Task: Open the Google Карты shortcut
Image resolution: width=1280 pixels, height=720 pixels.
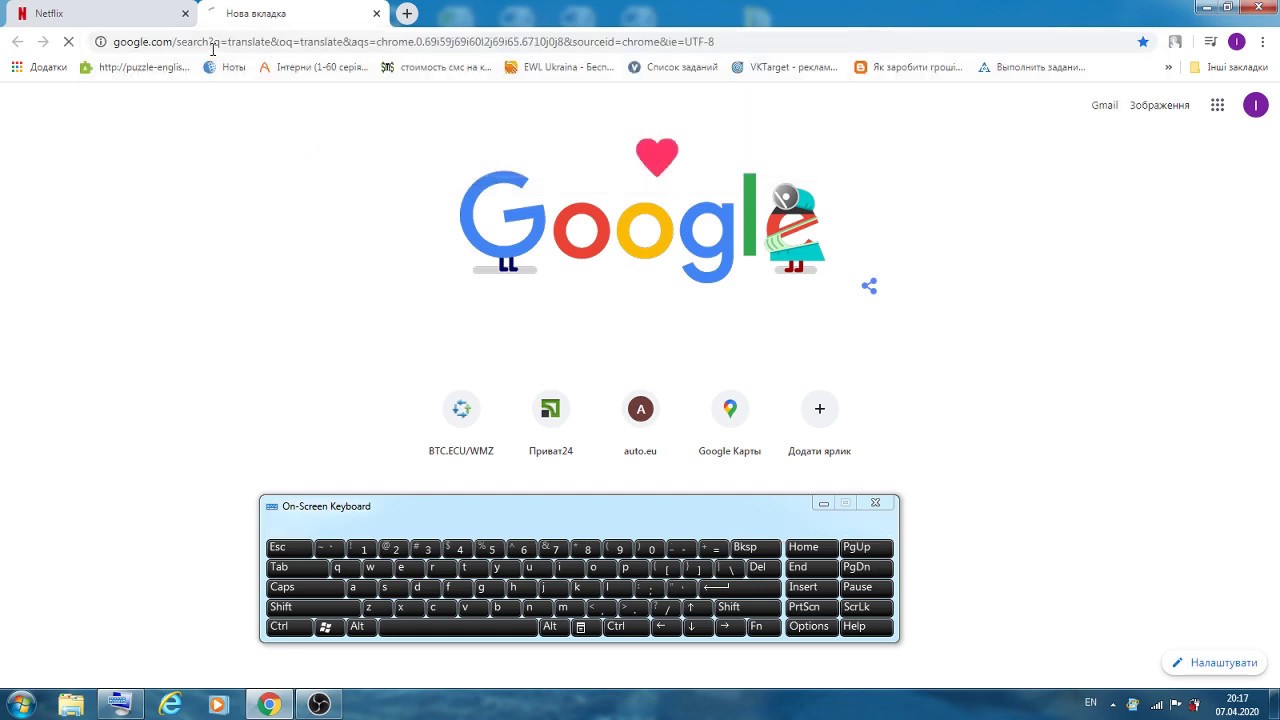Action: point(729,424)
